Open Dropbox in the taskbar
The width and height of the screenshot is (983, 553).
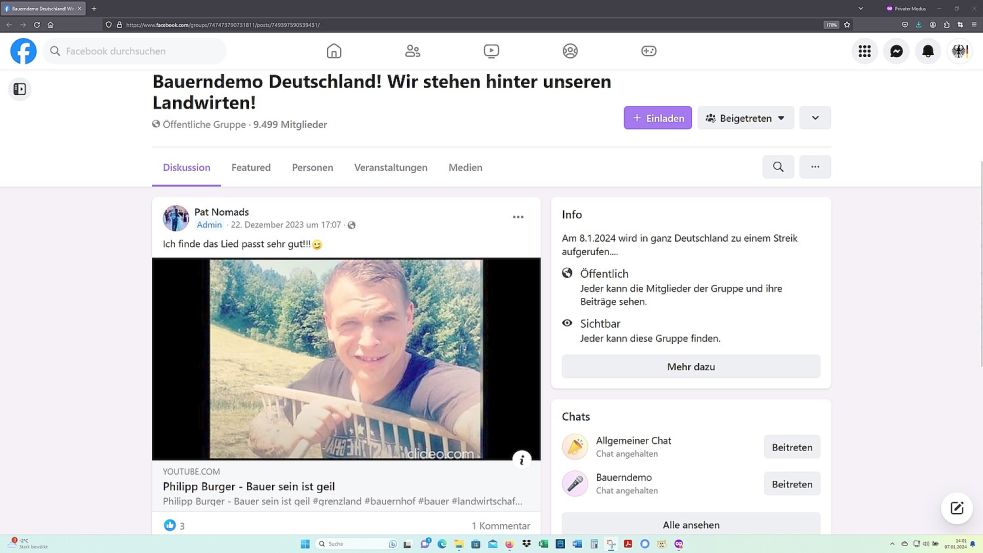tap(526, 544)
